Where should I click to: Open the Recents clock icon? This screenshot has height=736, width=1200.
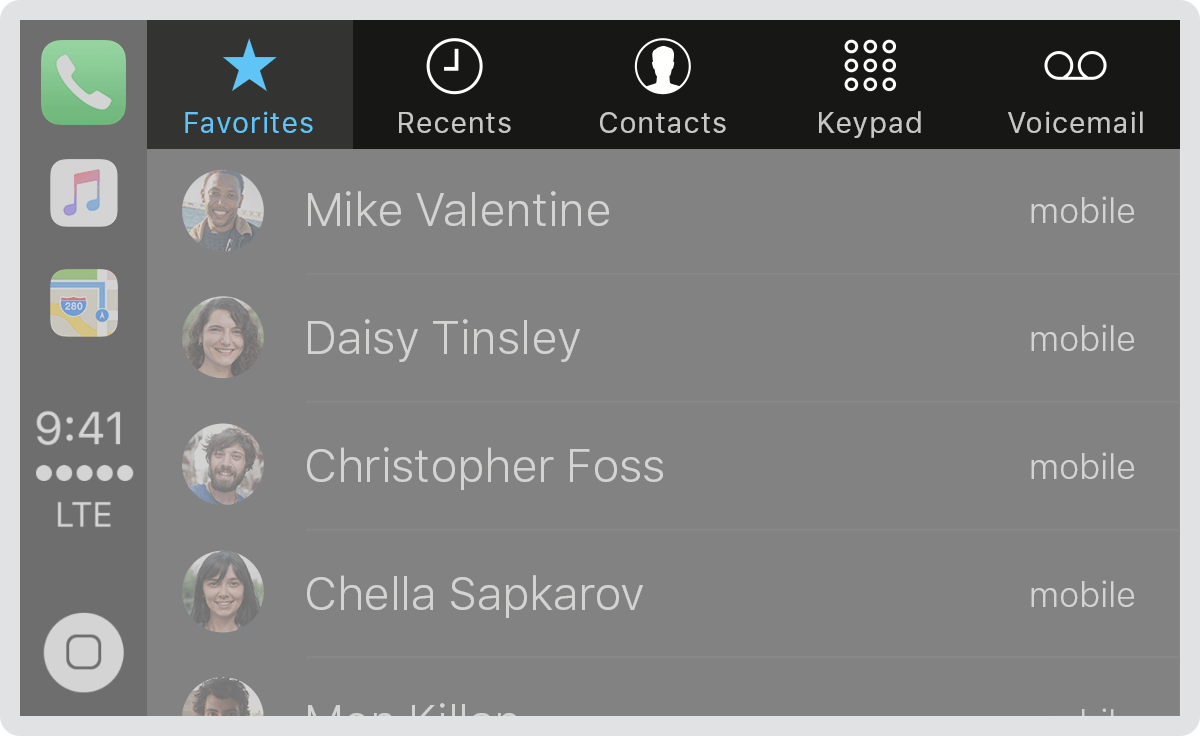coord(454,66)
